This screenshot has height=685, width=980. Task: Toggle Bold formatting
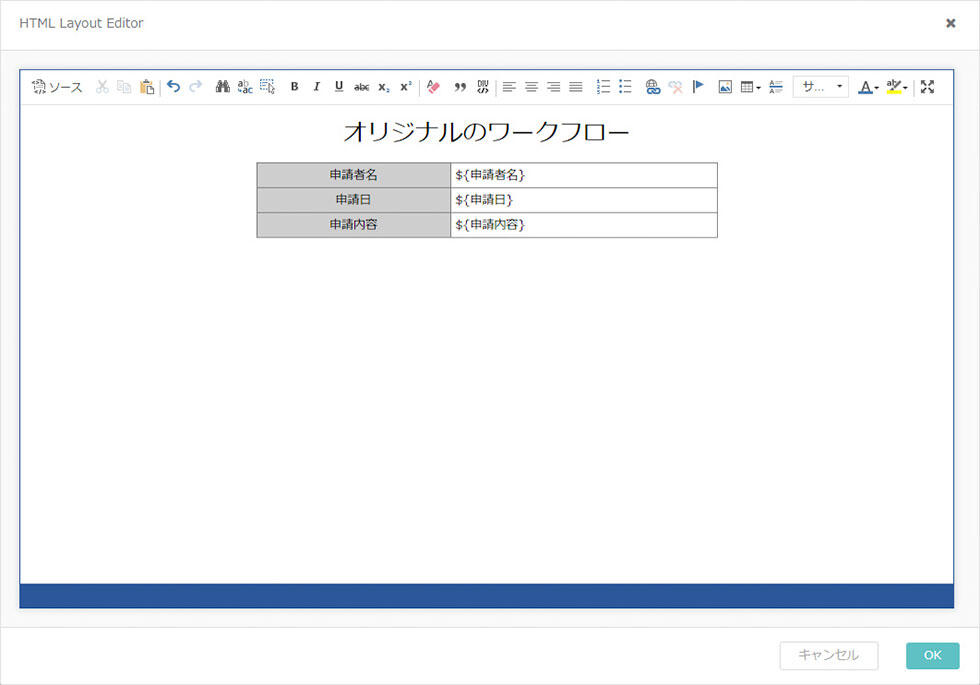coord(294,87)
